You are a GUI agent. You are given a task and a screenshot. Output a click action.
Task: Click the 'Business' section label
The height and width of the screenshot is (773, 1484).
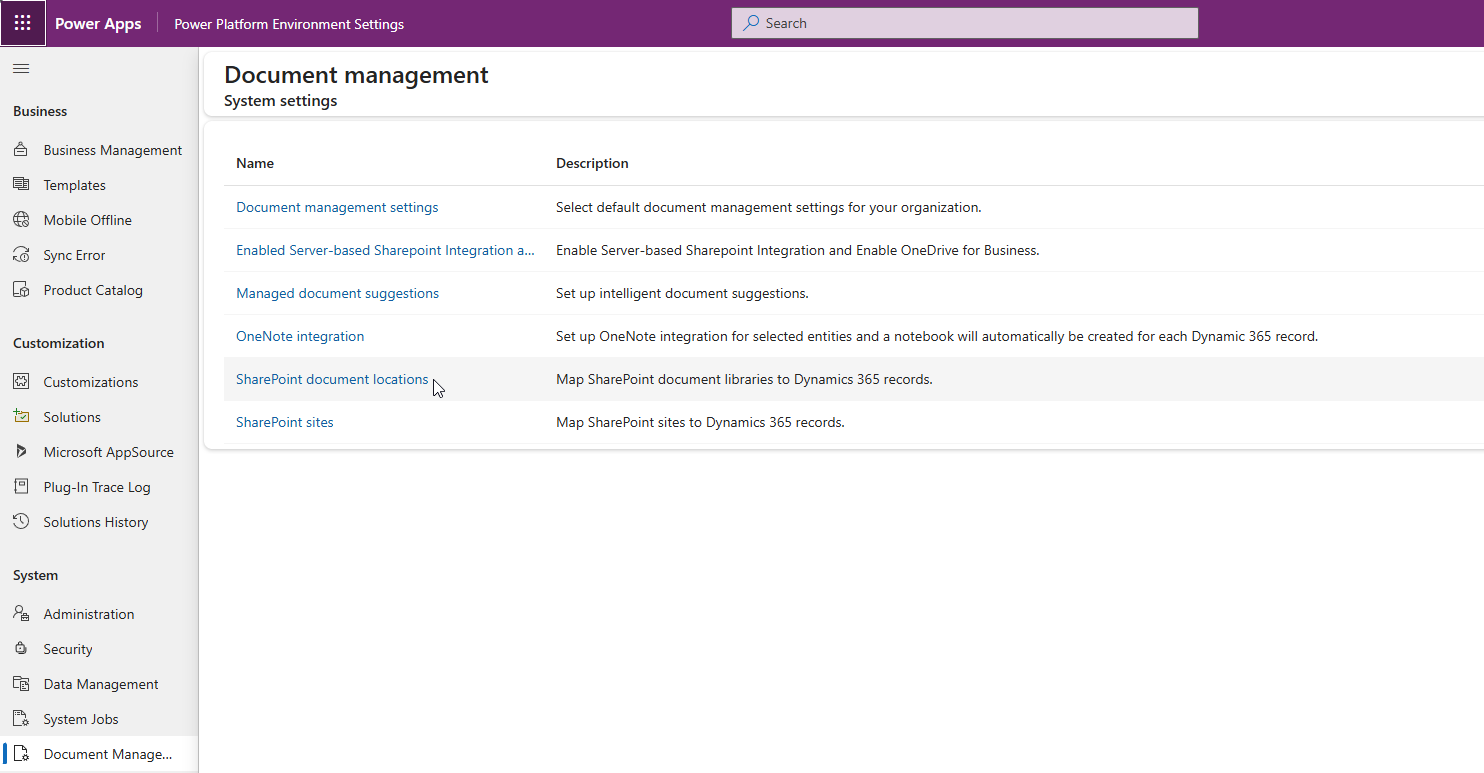point(40,111)
